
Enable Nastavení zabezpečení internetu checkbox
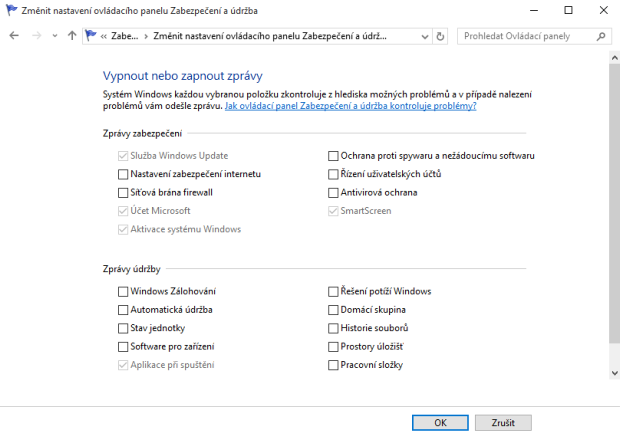(123, 174)
